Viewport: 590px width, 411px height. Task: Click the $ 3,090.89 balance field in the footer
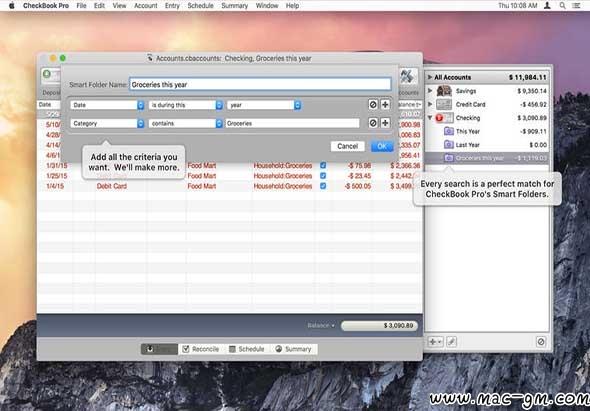tap(379, 326)
